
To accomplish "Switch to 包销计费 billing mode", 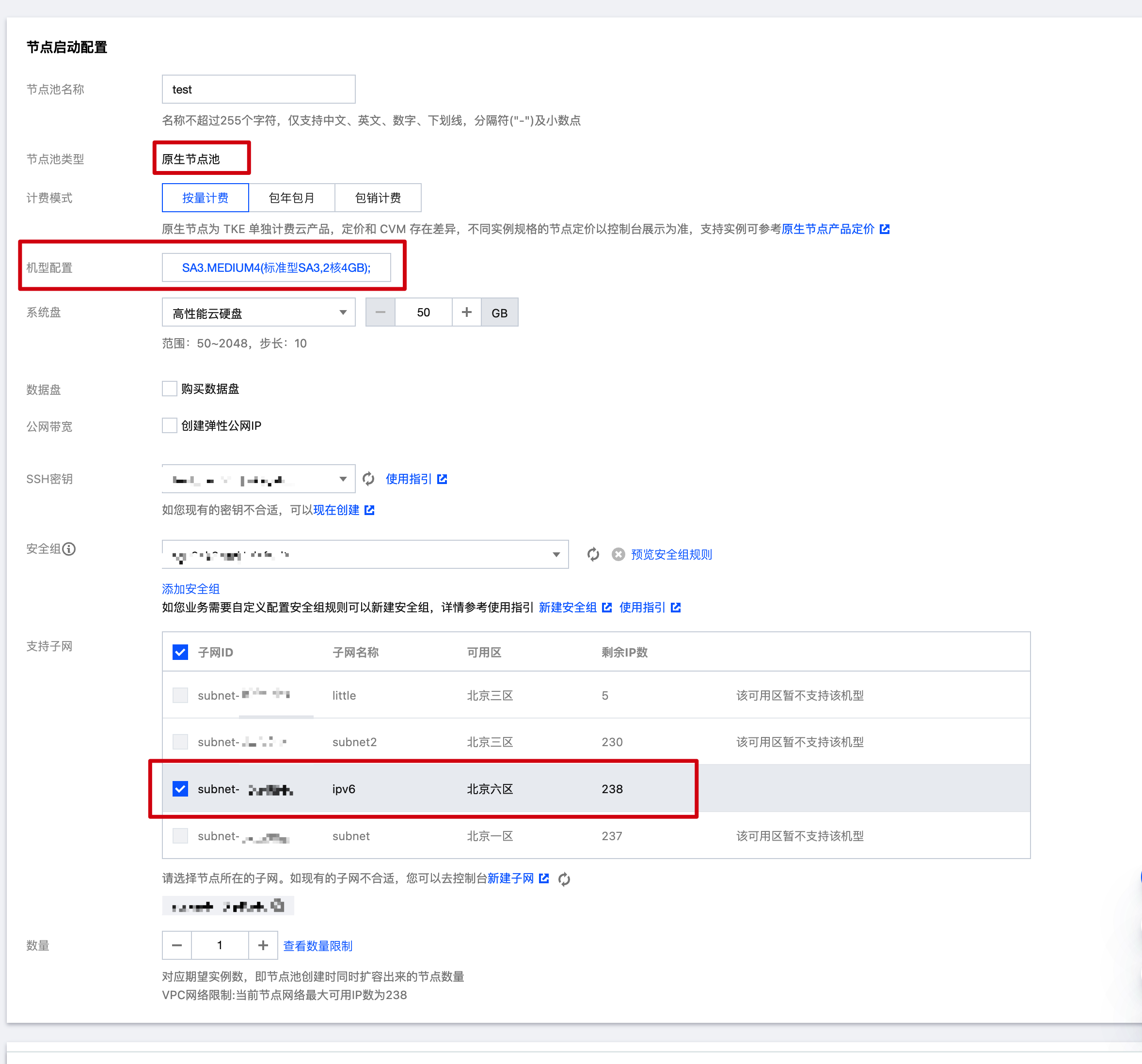I will pyautogui.click(x=378, y=198).
